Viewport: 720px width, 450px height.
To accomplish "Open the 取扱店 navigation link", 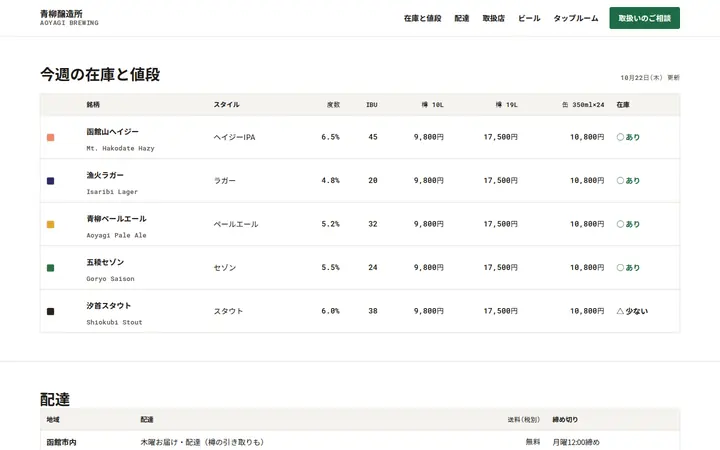I will (494, 18).
